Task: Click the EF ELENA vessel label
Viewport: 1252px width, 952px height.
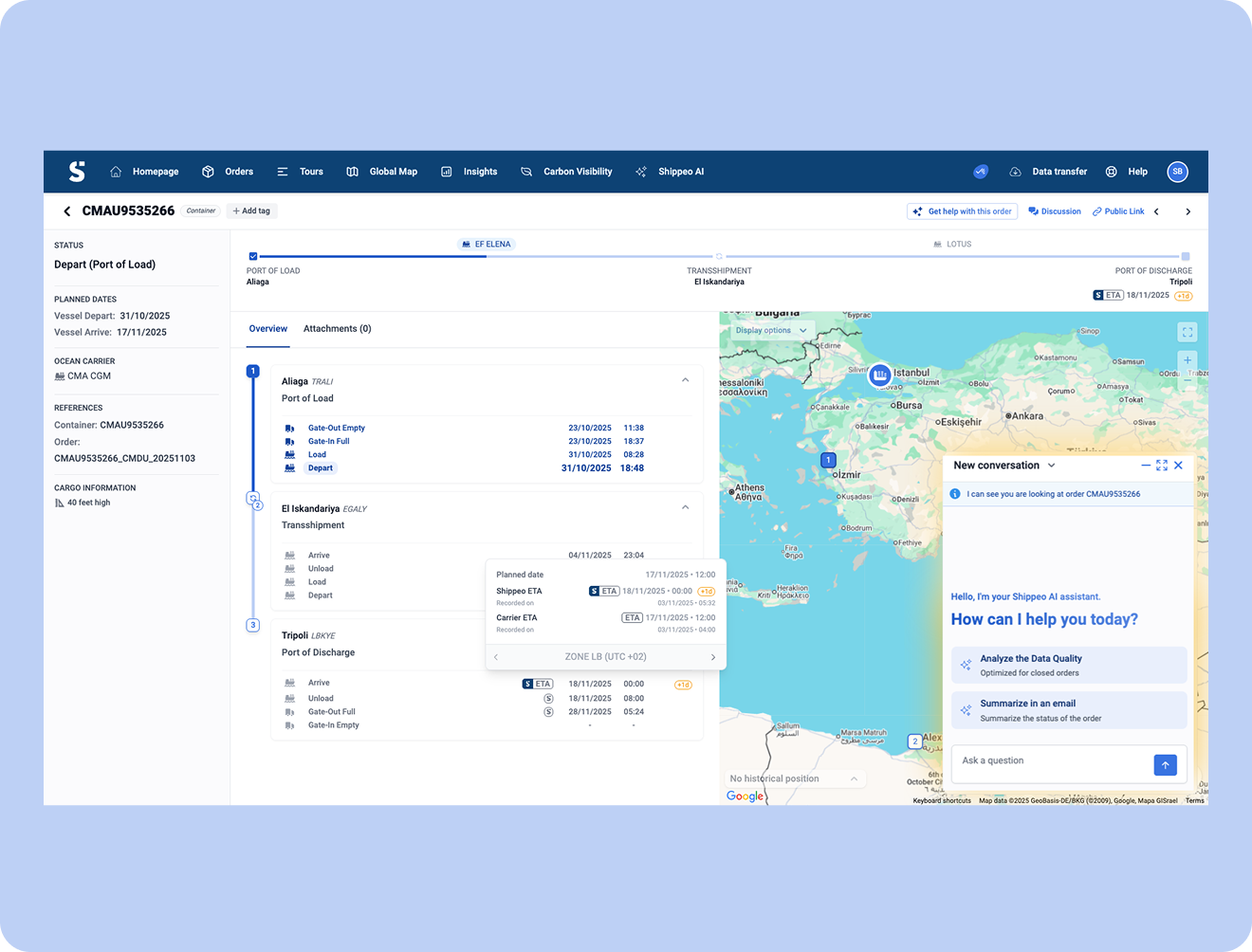Action: click(x=486, y=244)
